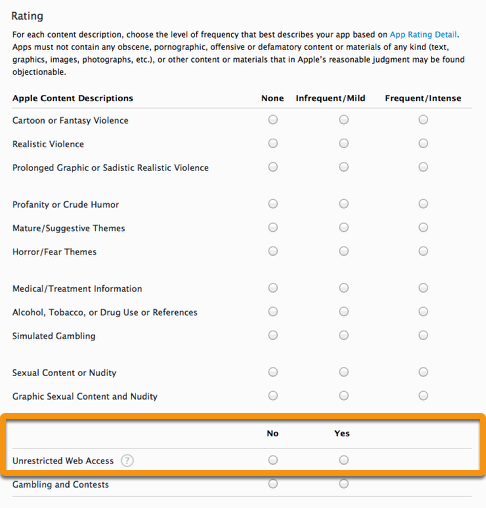Image resolution: width=486 pixels, height=508 pixels.
Task: Choose Infrequent/Mild for Realistic Violence
Action: pyautogui.click(x=344, y=143)
